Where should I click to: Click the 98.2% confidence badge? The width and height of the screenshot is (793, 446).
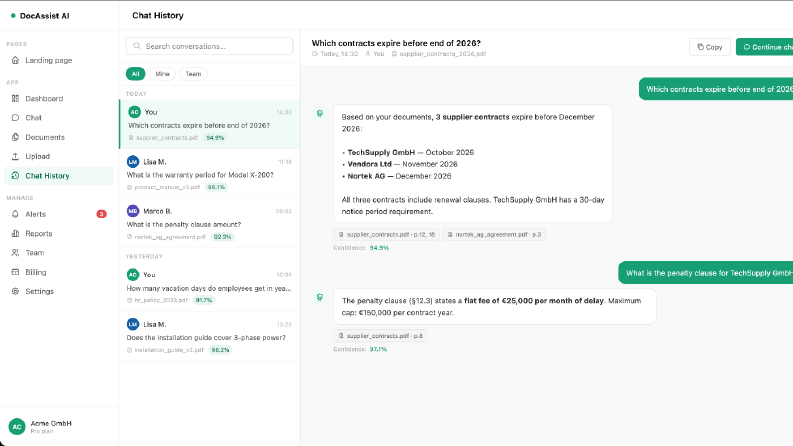pos(220,350)
